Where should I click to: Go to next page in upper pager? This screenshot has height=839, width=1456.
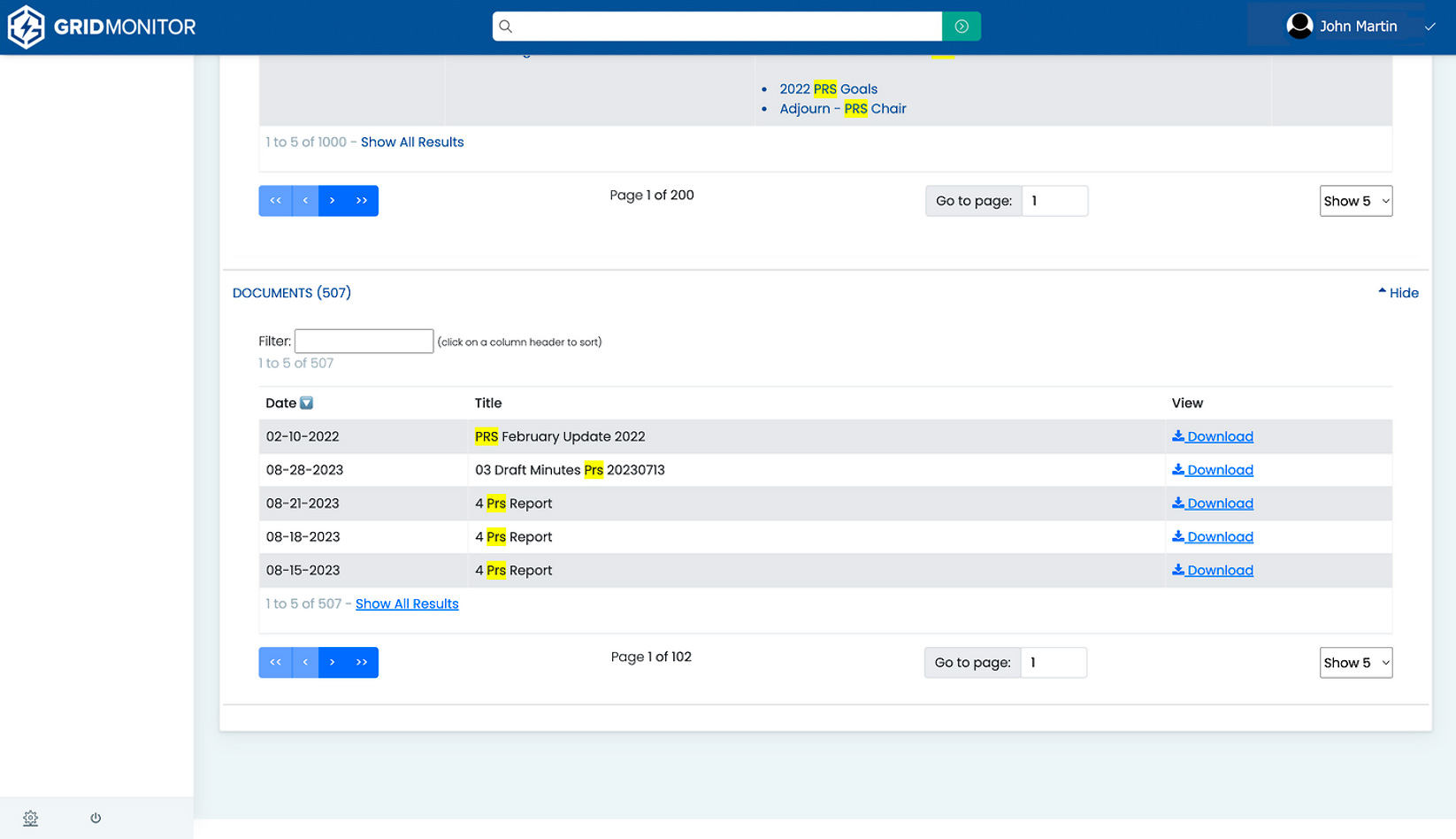[333, 201]
